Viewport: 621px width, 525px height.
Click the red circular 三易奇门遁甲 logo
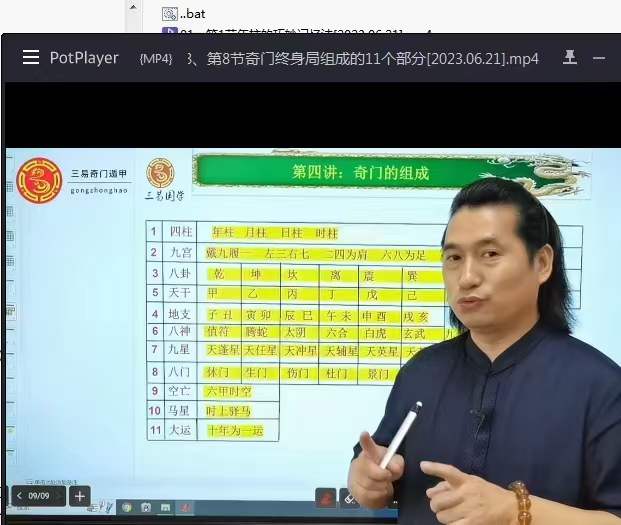tap(39, 180)
